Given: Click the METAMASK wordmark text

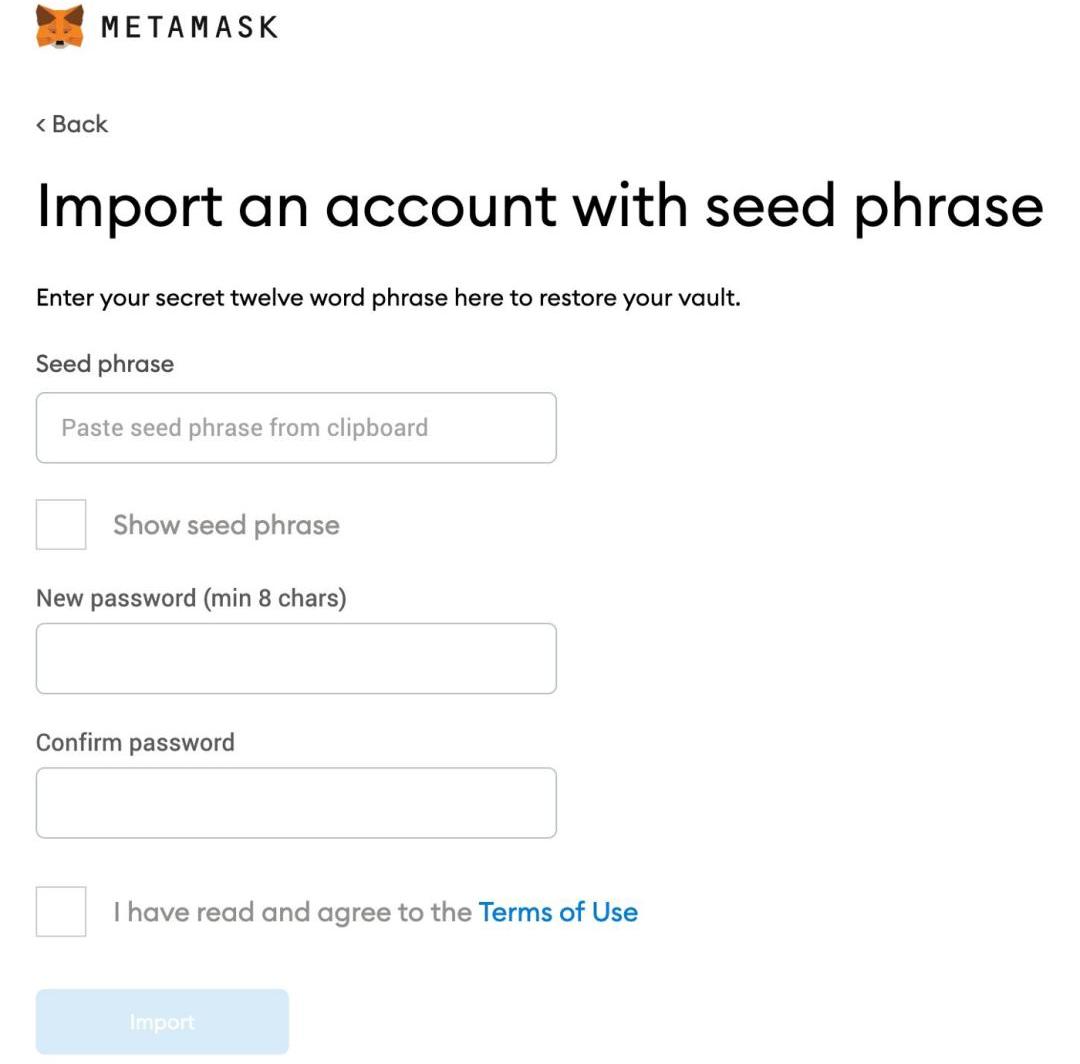Looking at the screenshot, I should pyautogui.click(x=189, y=27).
